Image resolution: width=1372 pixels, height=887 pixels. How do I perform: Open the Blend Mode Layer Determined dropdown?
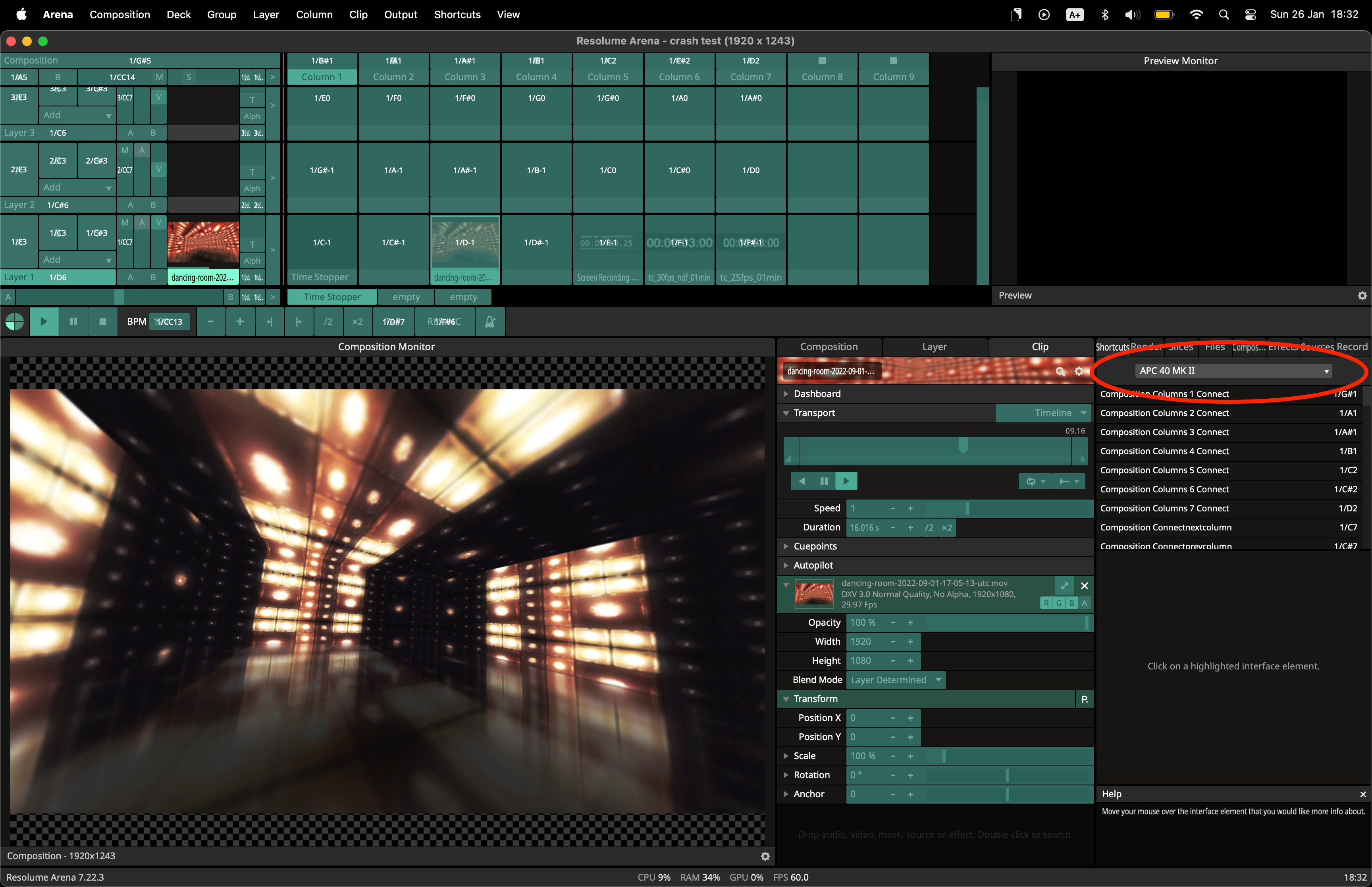coord(895,680)
